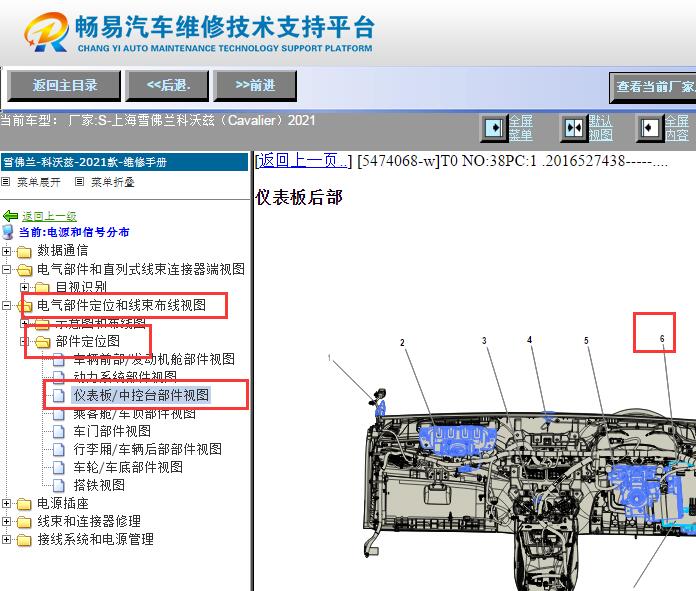Click the page icon beside 搭铁视图
The image size is (696, 591).
tap(59, 485)
